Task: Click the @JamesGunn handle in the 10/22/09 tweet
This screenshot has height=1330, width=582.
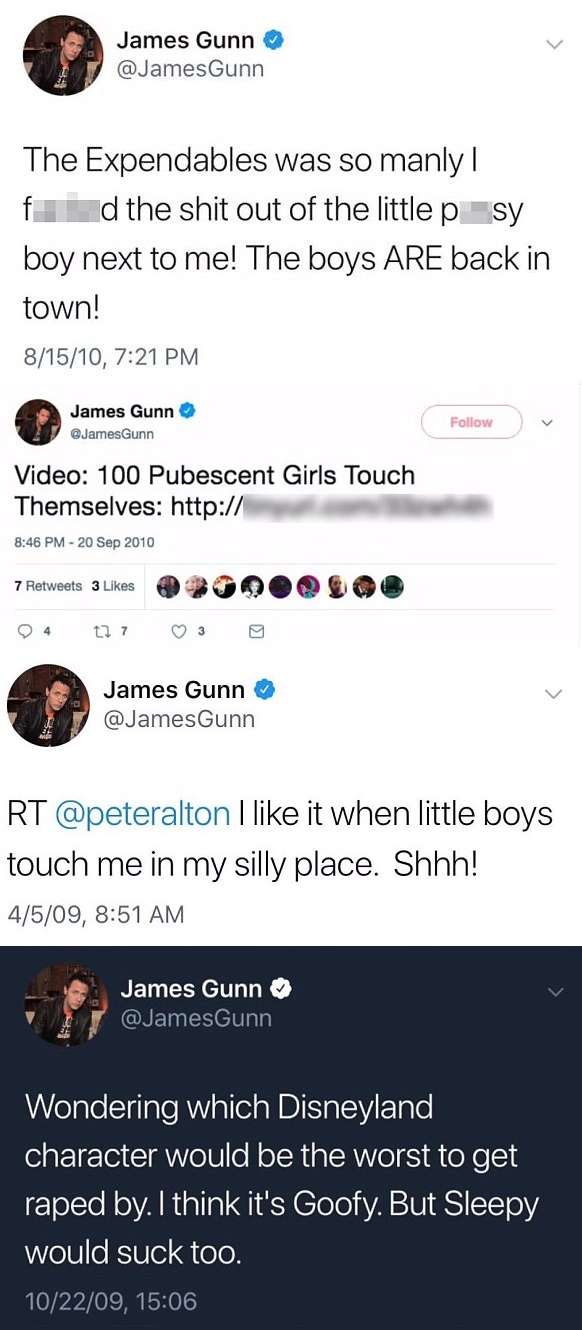Action: tap(196, 1018)
